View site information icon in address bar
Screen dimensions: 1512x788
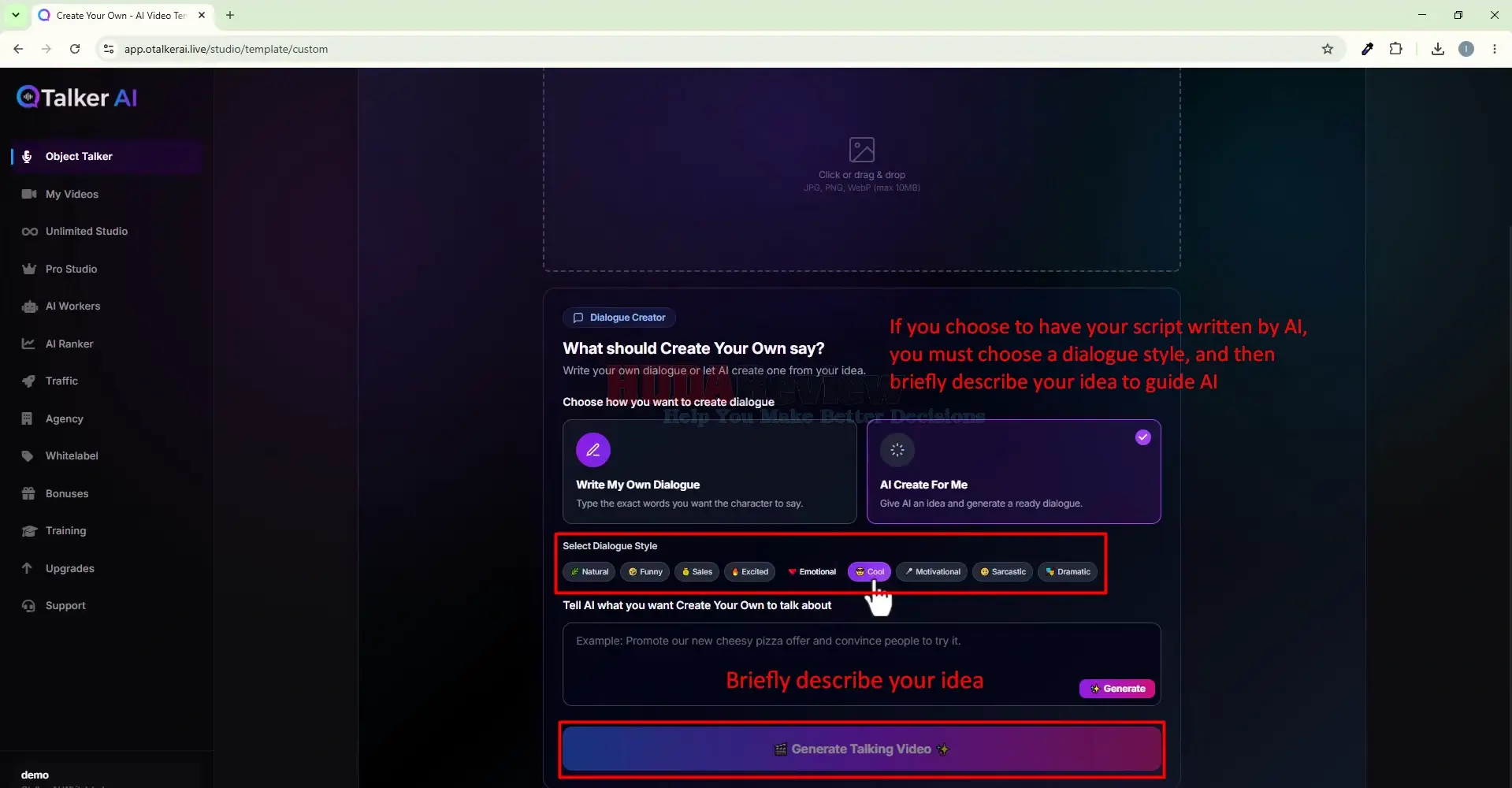[x=110, y=49]
